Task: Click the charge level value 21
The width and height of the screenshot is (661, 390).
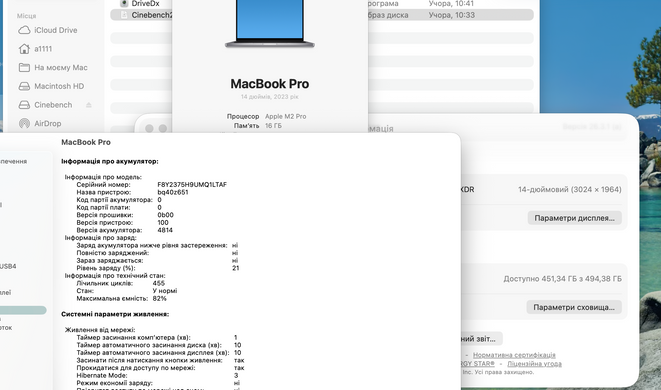Action: [x=236, y=268]
